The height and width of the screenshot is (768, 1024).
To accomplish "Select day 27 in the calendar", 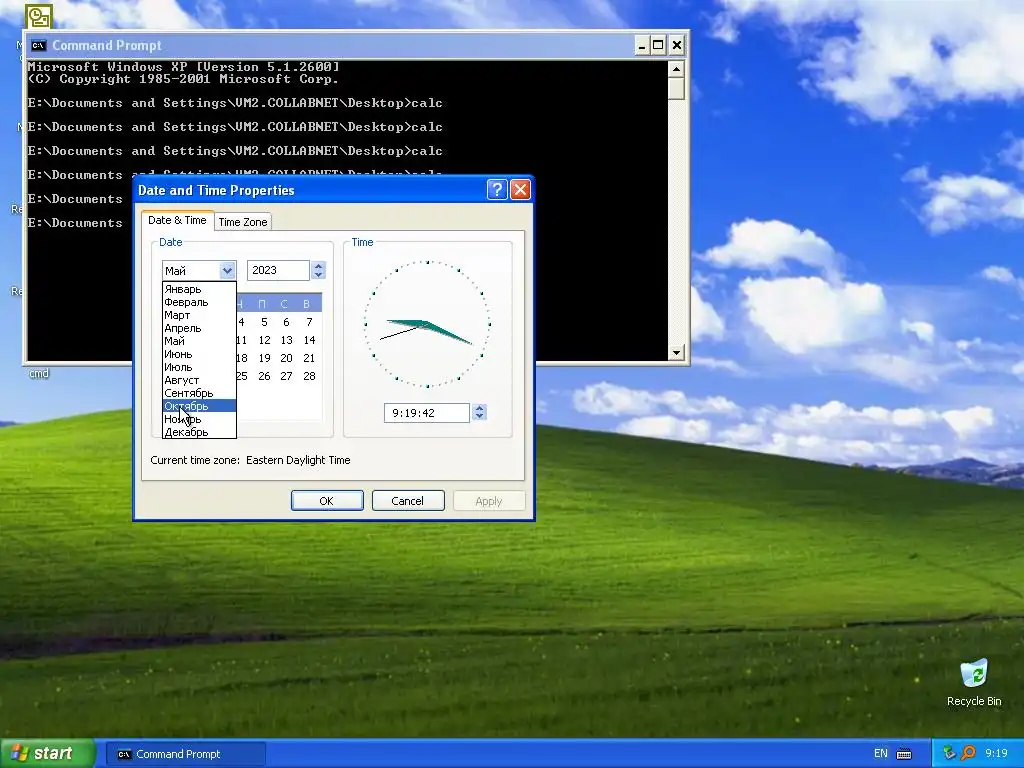I will tap(286, 376).
